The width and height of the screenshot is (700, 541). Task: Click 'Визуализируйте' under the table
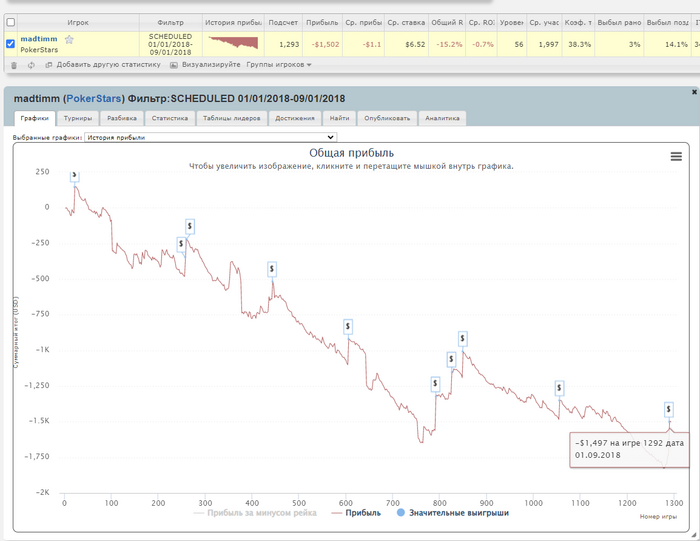coord(205,65)
